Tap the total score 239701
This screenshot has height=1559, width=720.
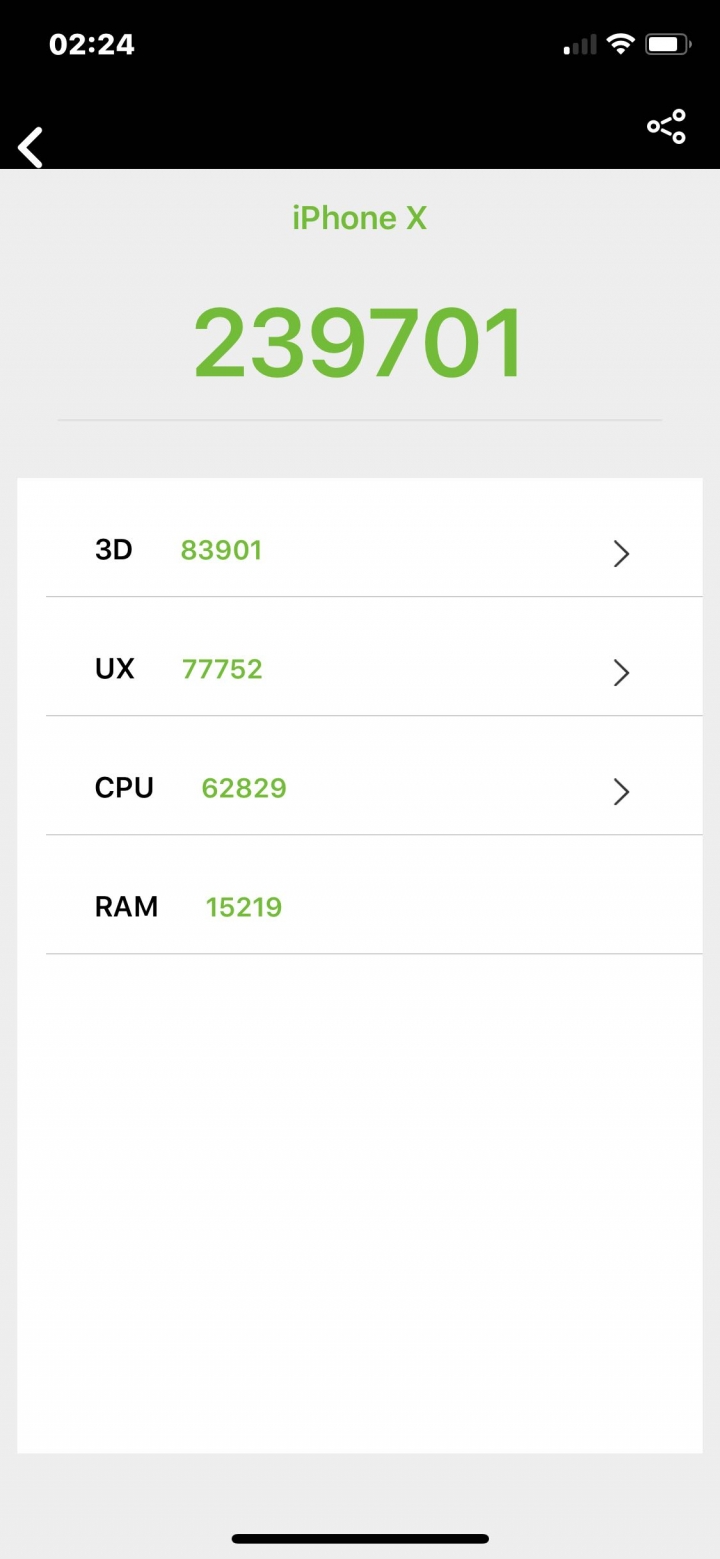(359, 343)
